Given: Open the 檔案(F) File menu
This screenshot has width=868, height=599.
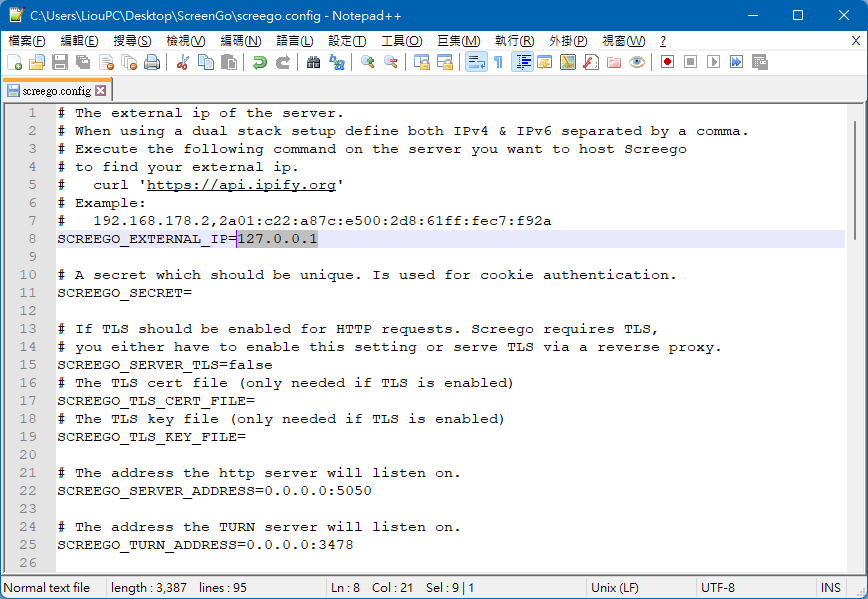Looking at the screenshot, I should pos(27,41).
